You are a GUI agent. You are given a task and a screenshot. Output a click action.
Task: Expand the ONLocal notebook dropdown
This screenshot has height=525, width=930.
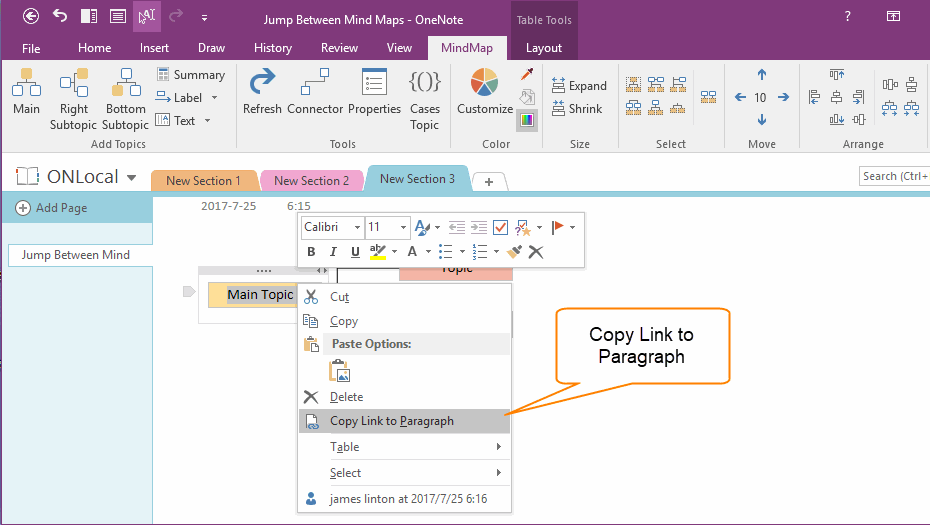point(132,177)
